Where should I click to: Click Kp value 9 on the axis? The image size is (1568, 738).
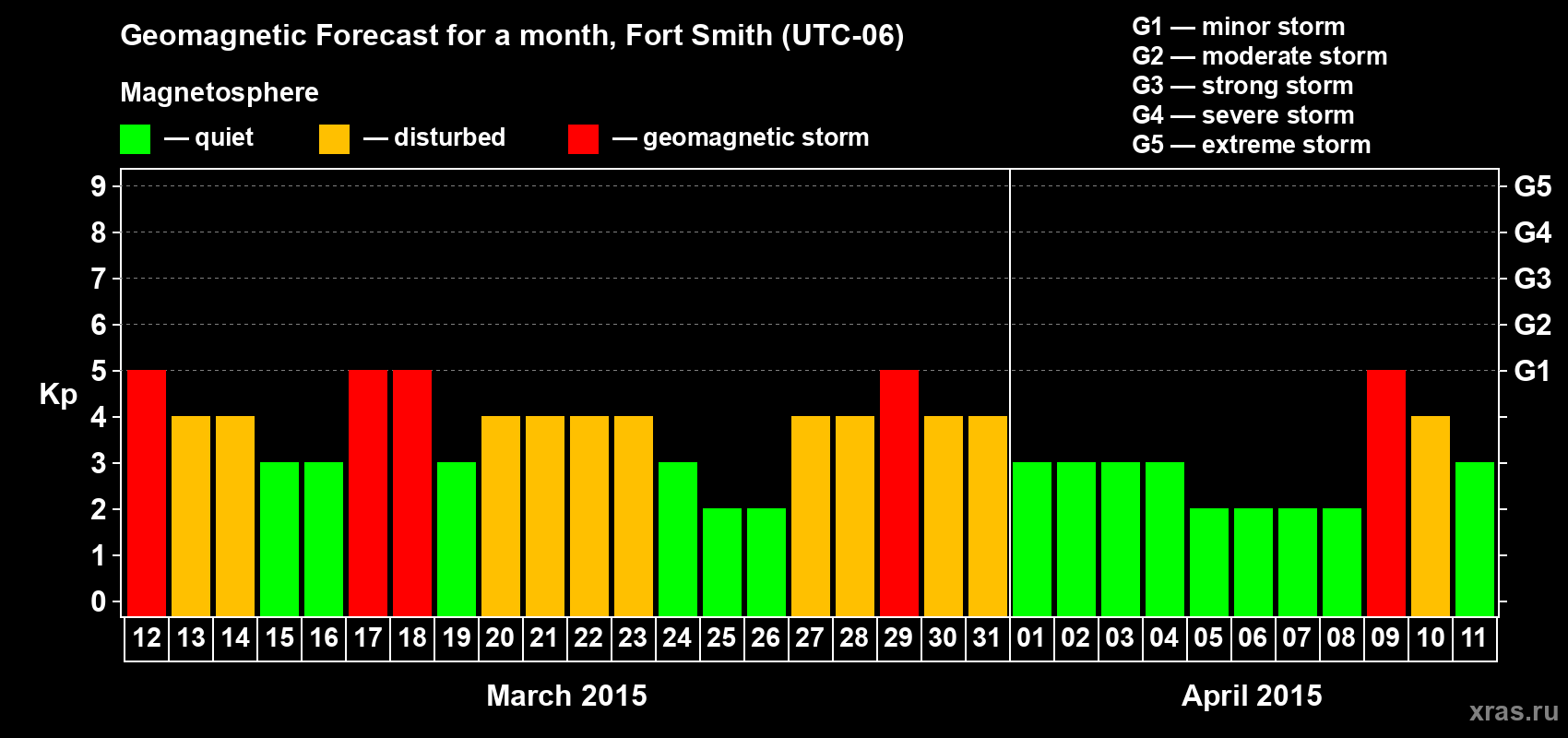[99, 186]
